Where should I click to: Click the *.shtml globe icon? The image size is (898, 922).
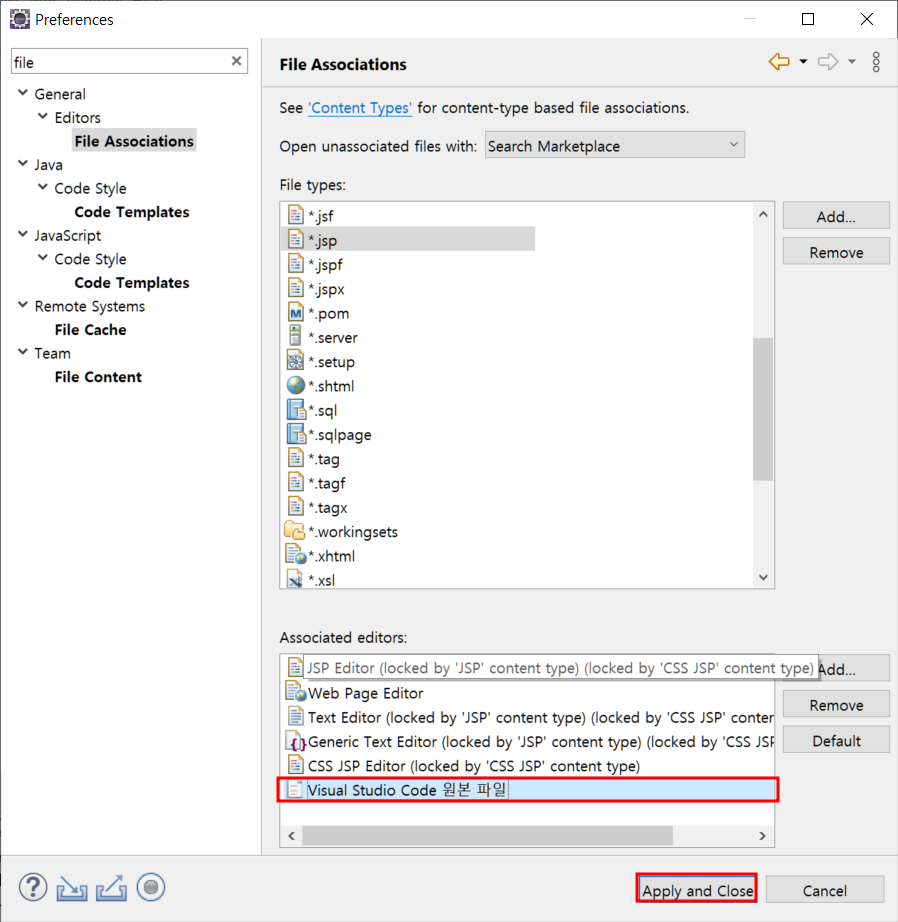click(x=295, y=385)
